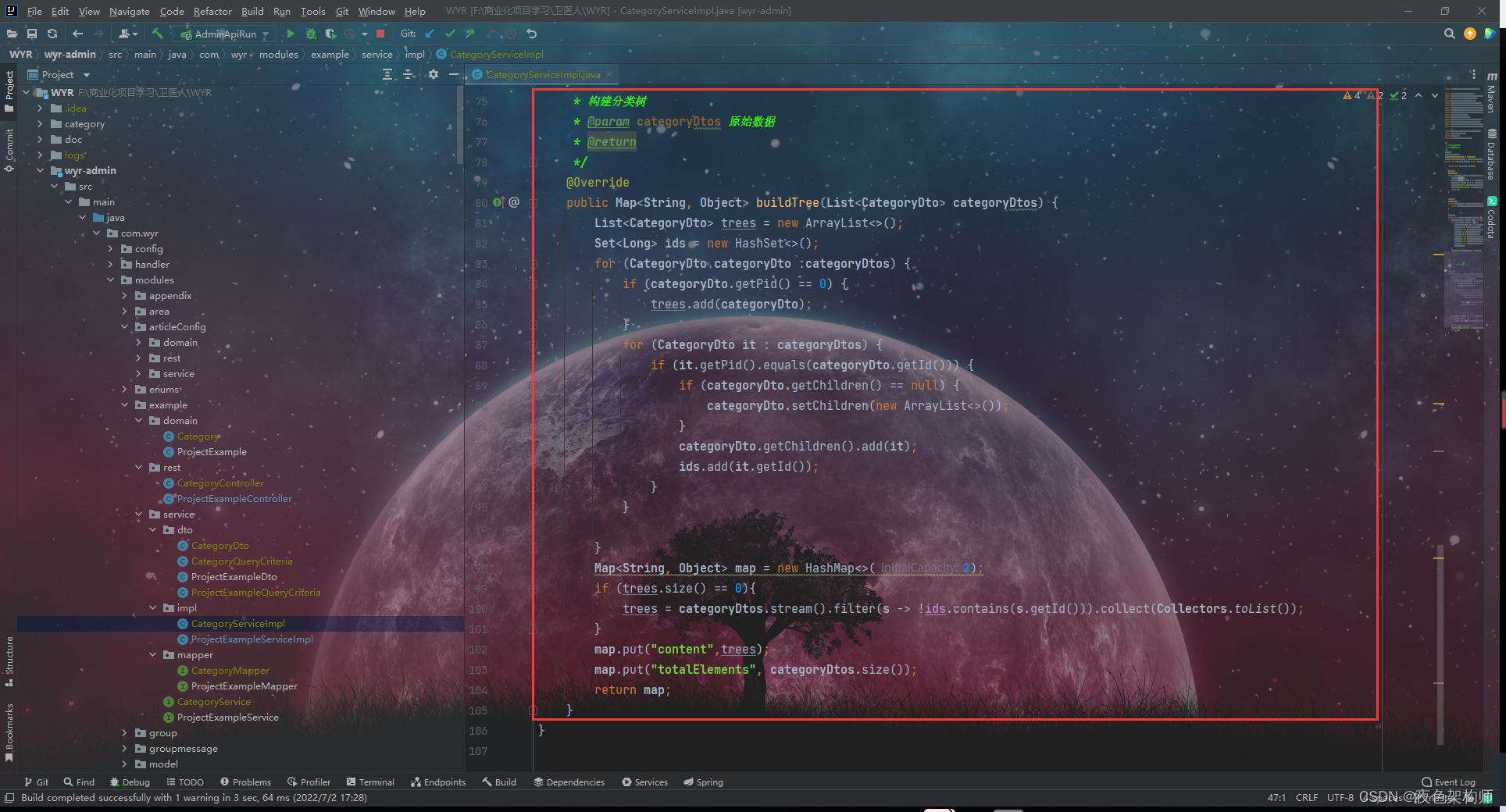Open CategoryDto file in project tree

219,546
